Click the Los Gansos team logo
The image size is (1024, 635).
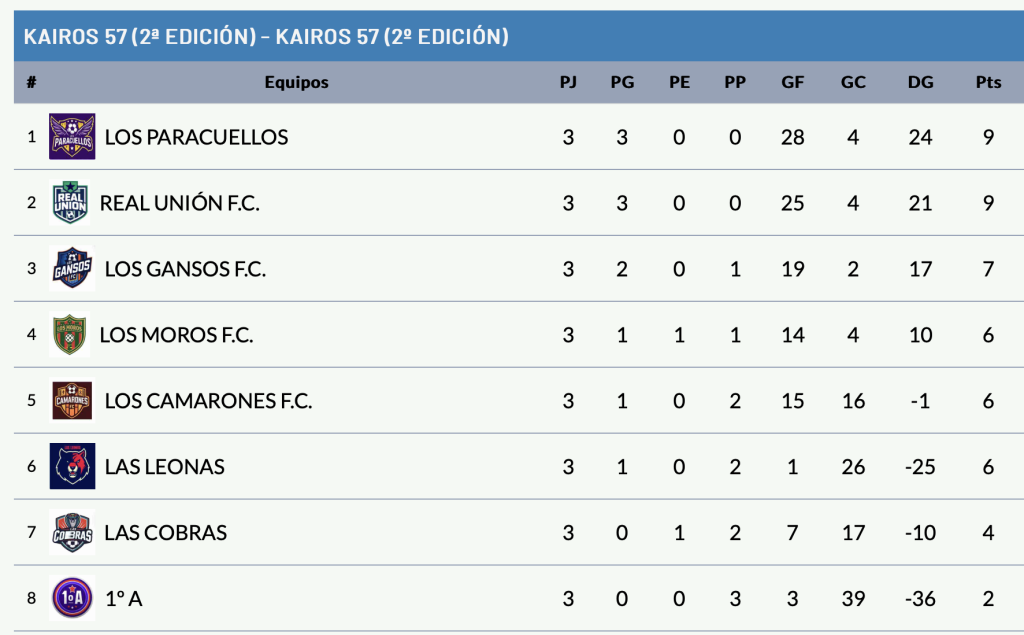pos(72,269)
